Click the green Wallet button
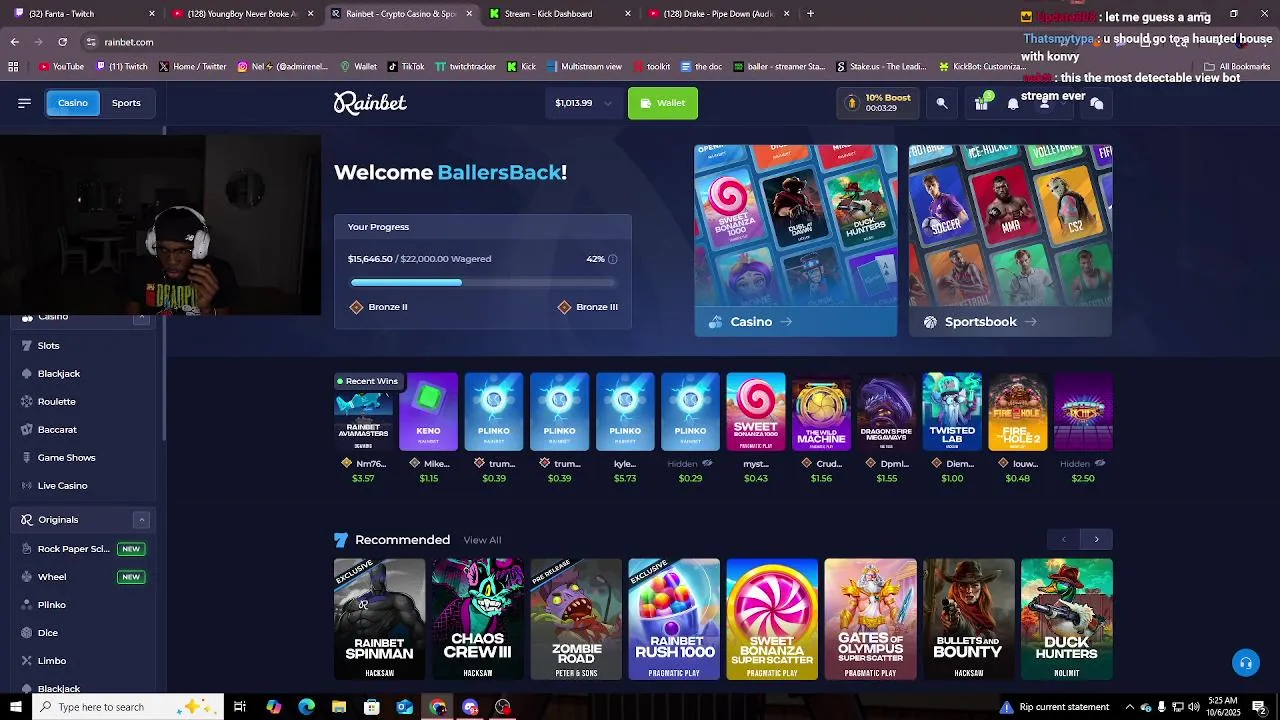 (663, 103)
